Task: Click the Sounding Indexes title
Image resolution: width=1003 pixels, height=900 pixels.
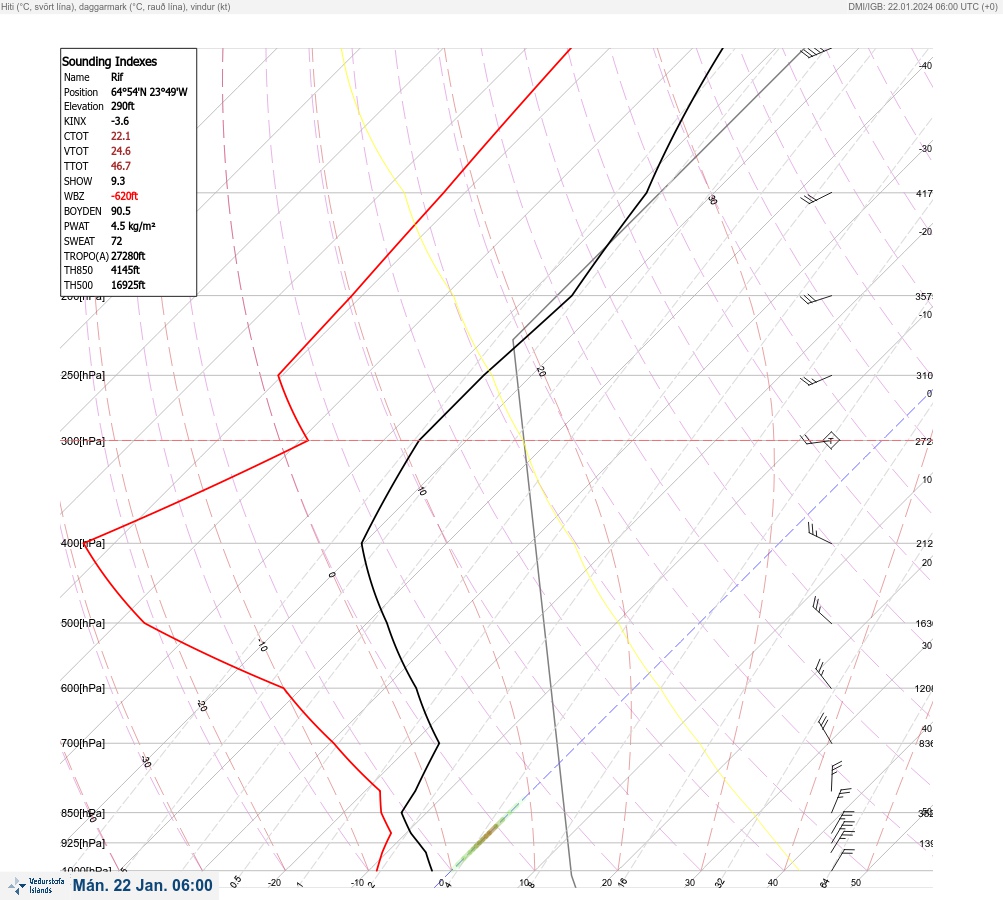Action: pyautogui.click(x=109, y=61)
